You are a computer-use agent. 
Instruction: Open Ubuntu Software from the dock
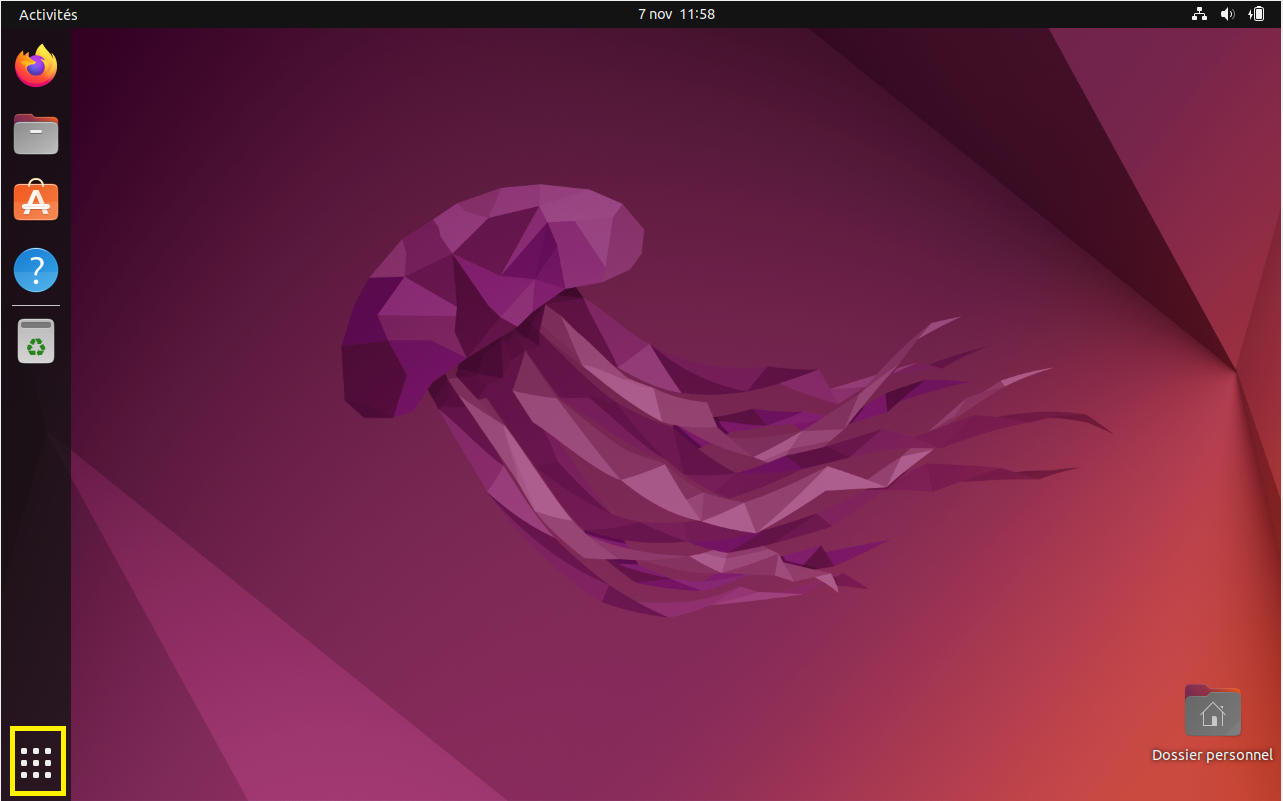(36, 202)
